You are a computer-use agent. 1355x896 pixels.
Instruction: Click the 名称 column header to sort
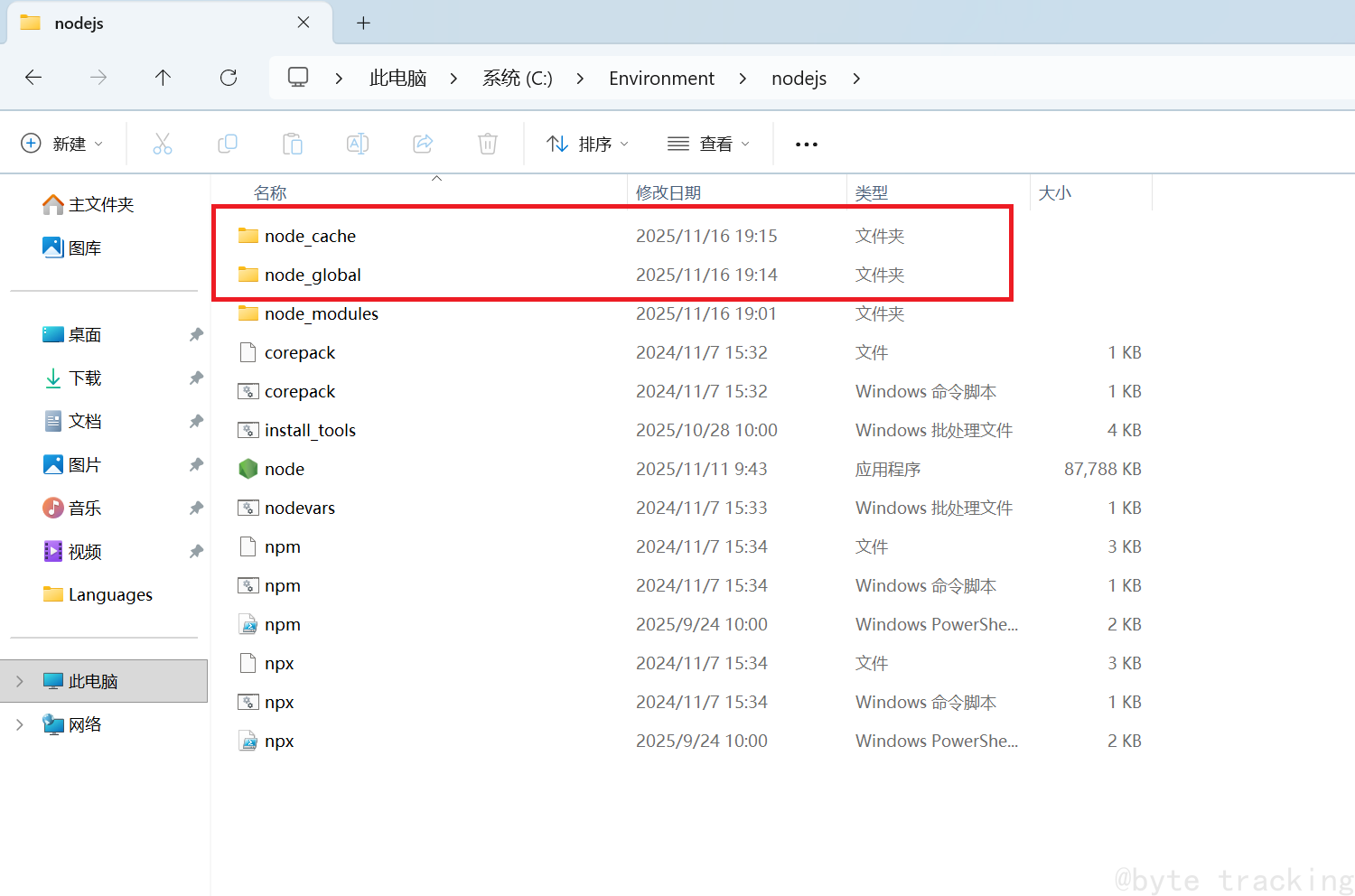(x=269, y=191)
